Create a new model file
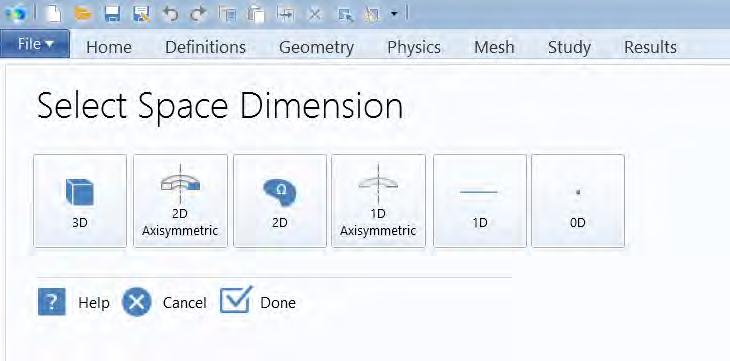 point(54,14)
